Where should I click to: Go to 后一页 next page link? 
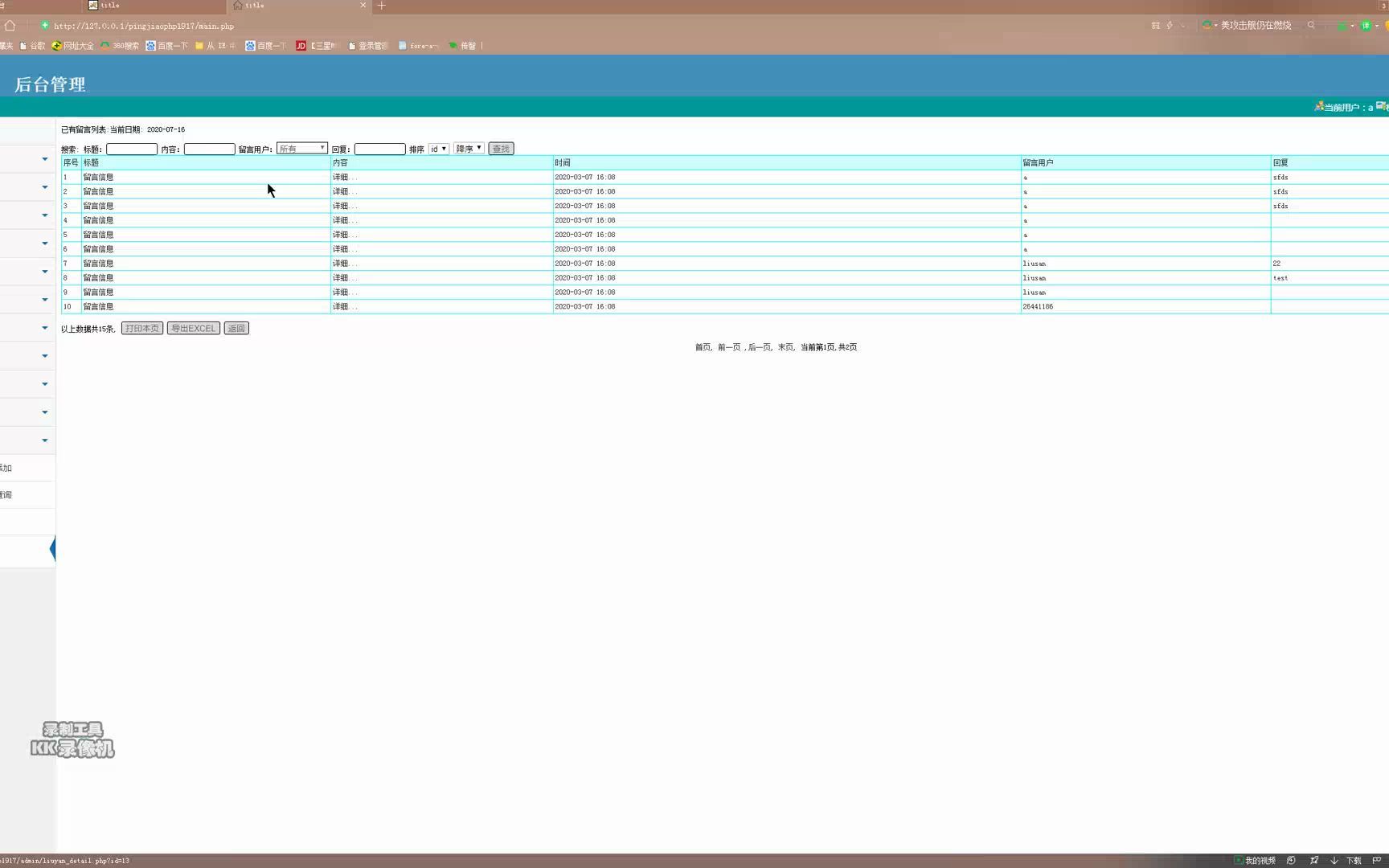click(x=760, y=347)
